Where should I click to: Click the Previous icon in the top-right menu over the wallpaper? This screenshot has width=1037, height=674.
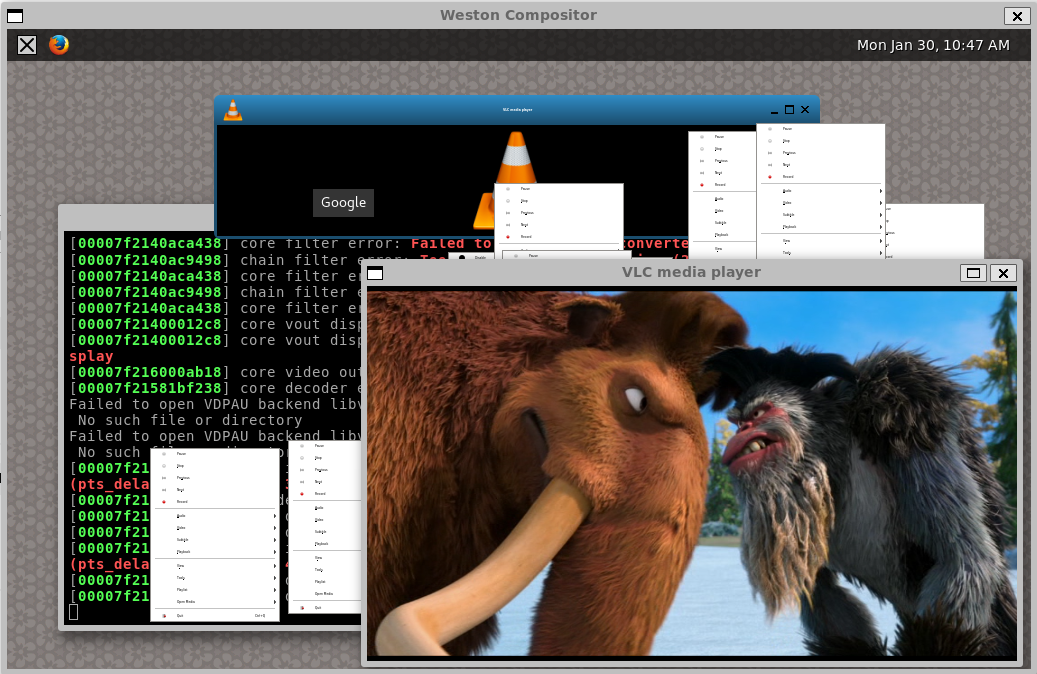(770, 153)
